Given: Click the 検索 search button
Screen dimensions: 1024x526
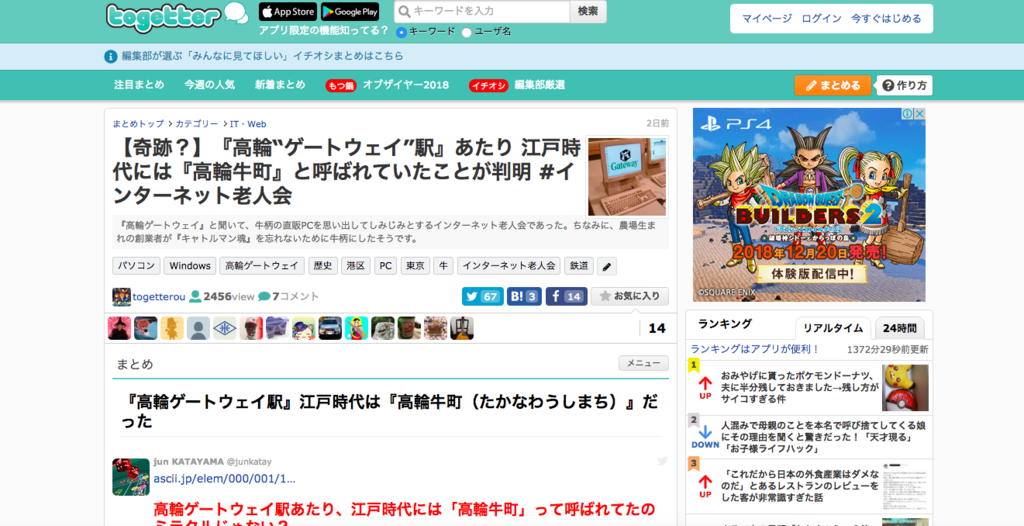Looking at the screenshot, I should point(588,11).
